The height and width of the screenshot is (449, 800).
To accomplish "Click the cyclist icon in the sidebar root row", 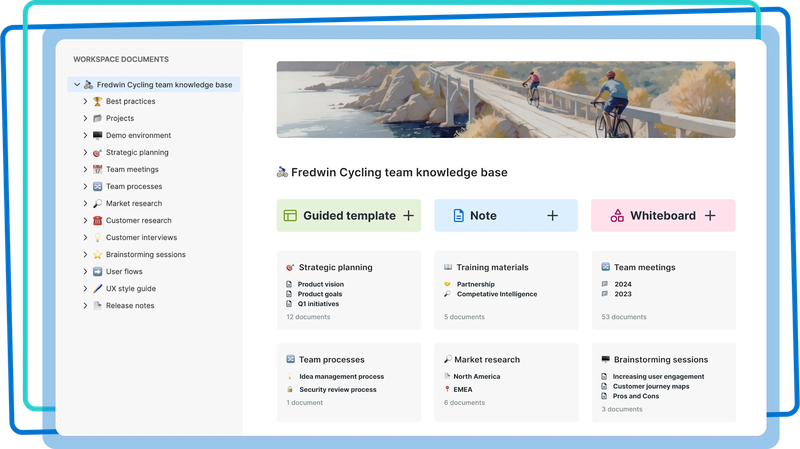I will [x=88, y=85].
